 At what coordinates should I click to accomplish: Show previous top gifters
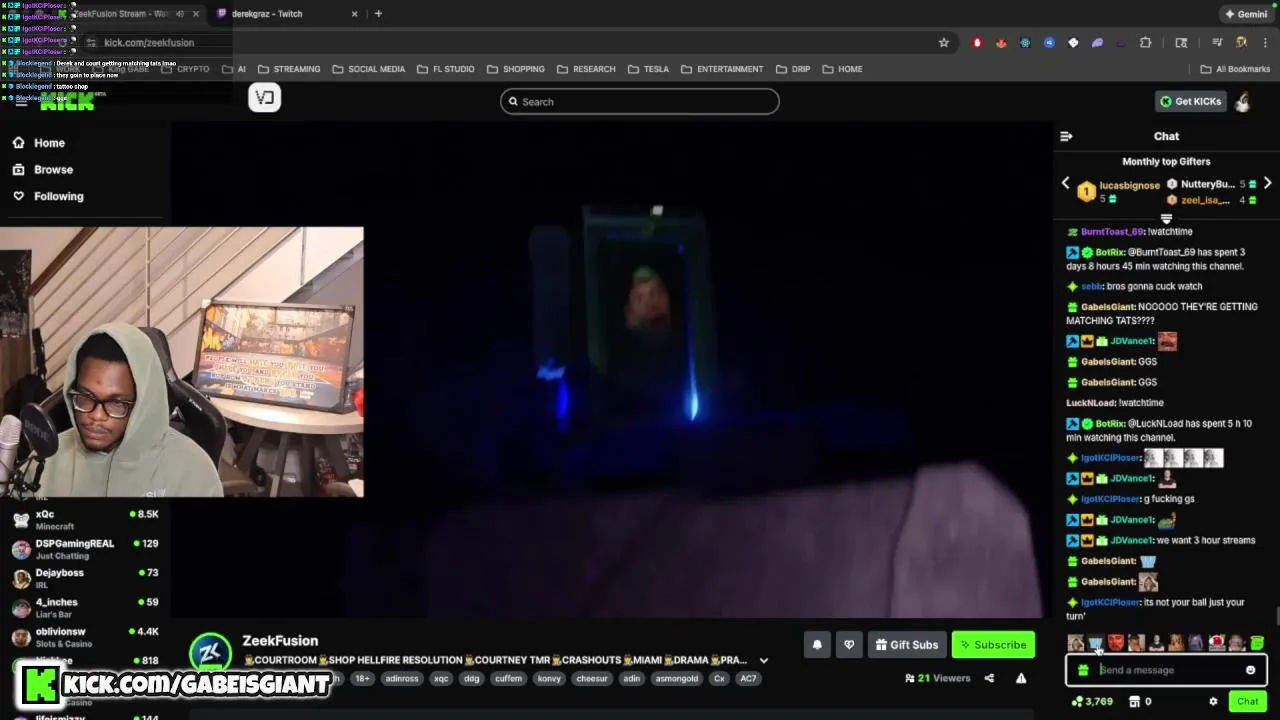pyautogui.click(x=1065, y=184)
